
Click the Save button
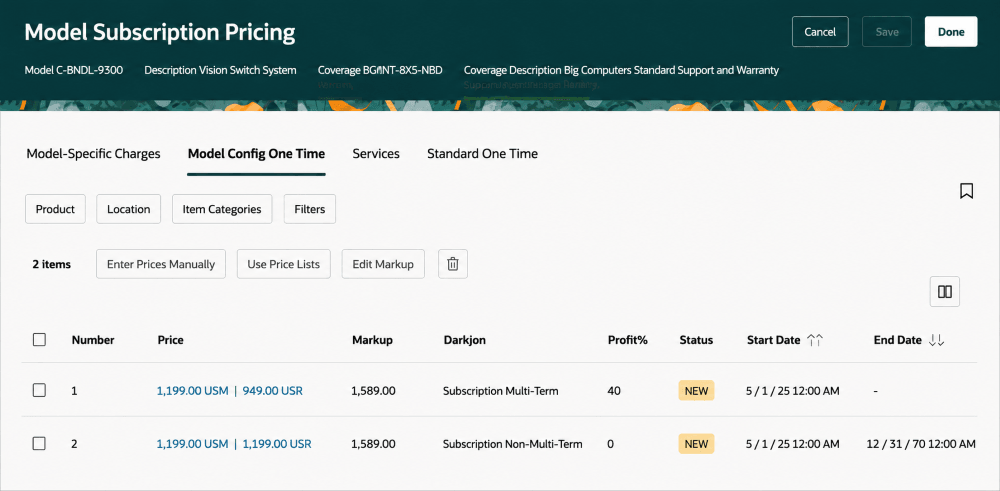(887, 32)
